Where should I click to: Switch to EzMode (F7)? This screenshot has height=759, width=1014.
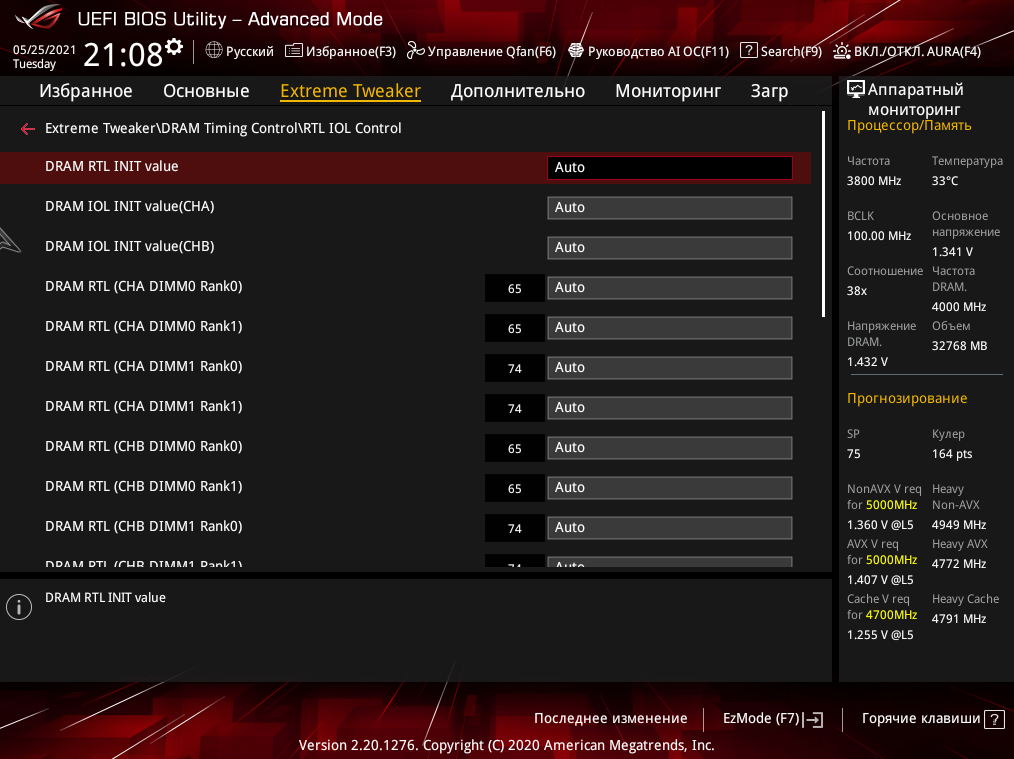click(x=761, y=718)
